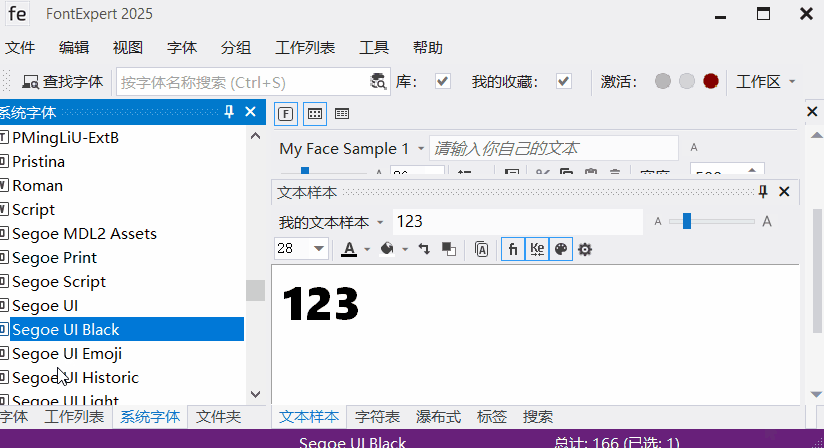
Task: Click the 查找字体 toolbar button
Action: click(x=62, y=82)
